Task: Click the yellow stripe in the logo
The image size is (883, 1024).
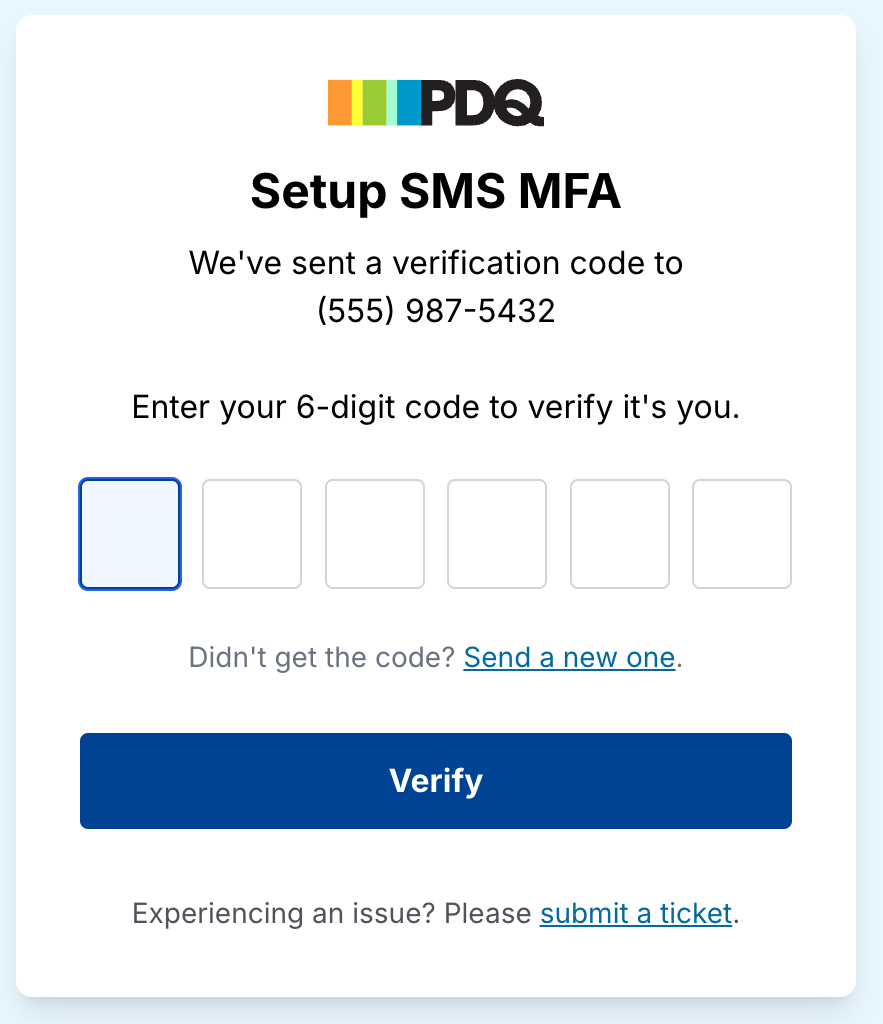Action: pyautogui.click(x=357, y=103)
